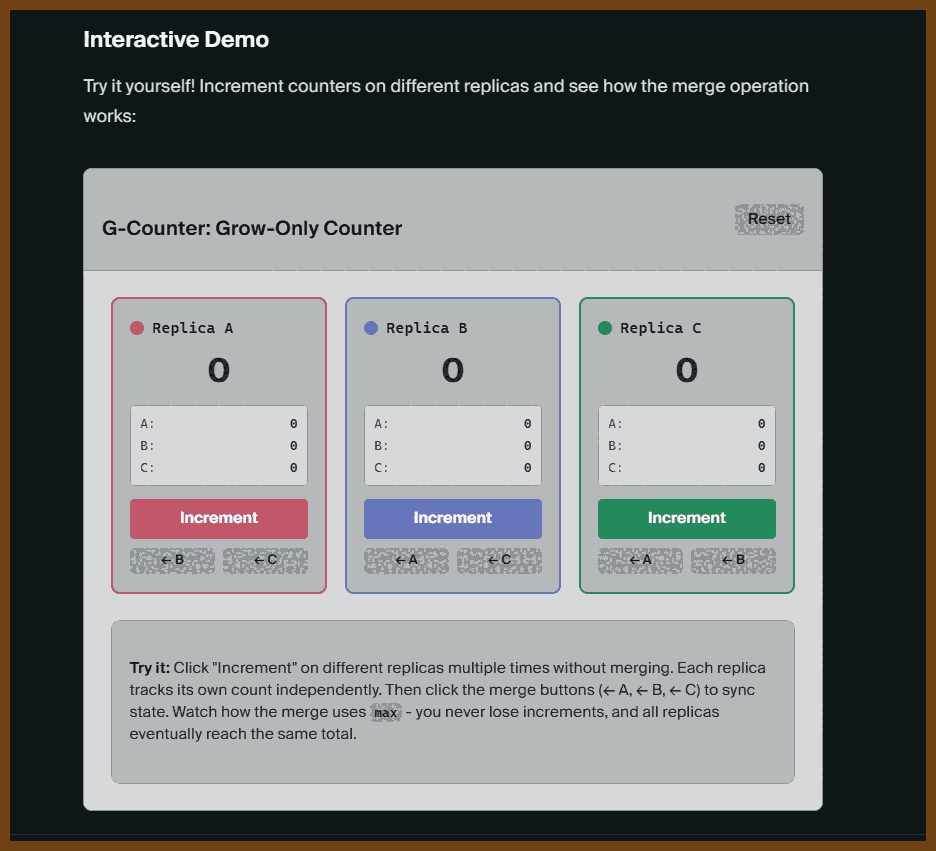This screenshot has height=851, width=936.
Task: Merge from B into Replica A
Action: pyautogui.click(x=172, y=560)
